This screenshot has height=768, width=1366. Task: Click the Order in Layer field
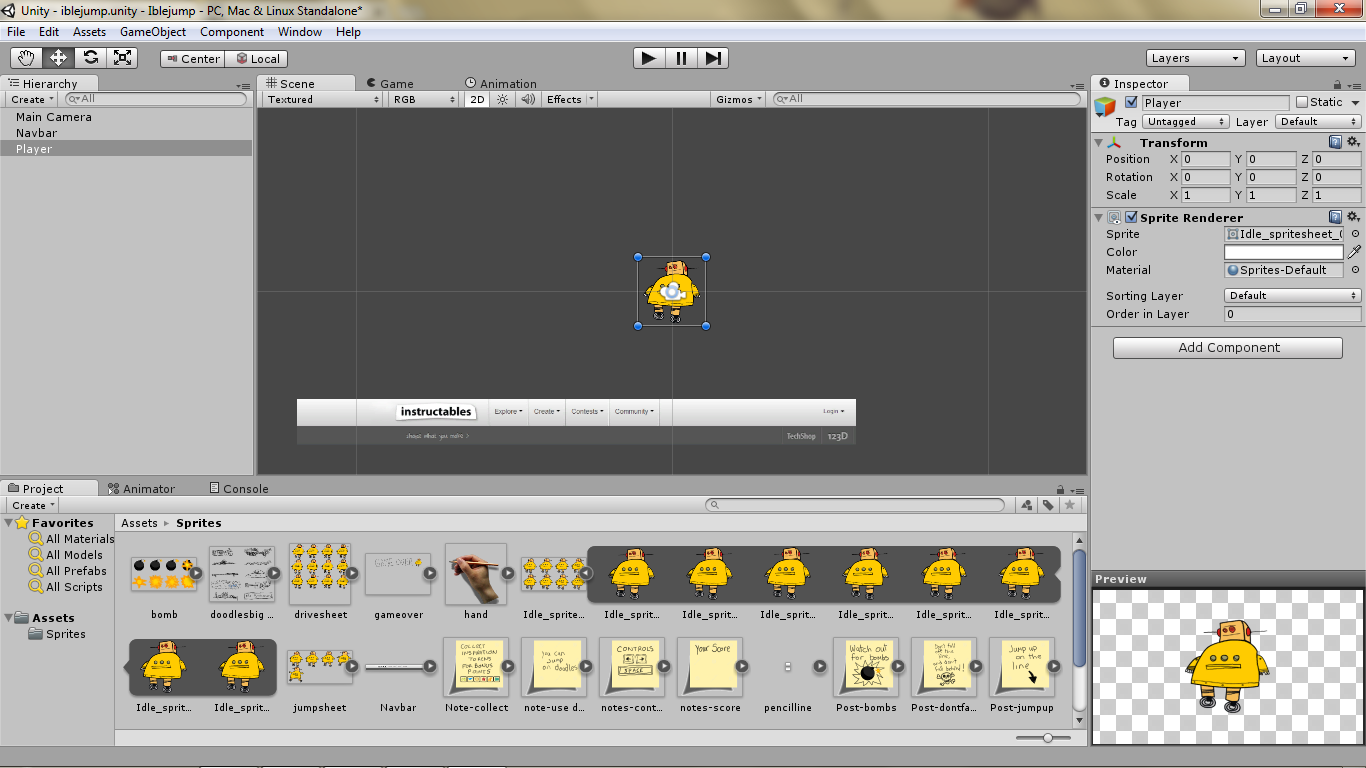(x=1292, y=314)
